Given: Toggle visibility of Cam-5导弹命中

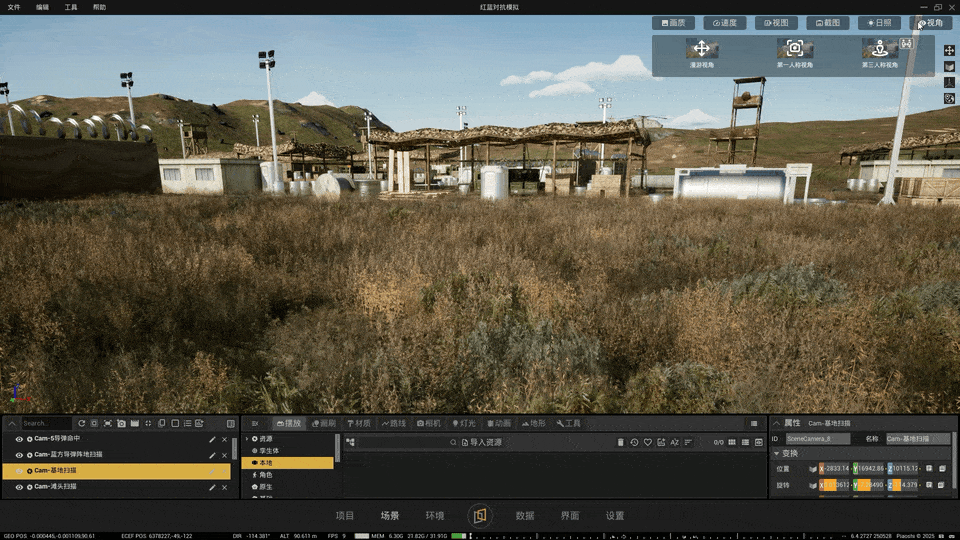Looking at the screenshot, I should point(19,439).
